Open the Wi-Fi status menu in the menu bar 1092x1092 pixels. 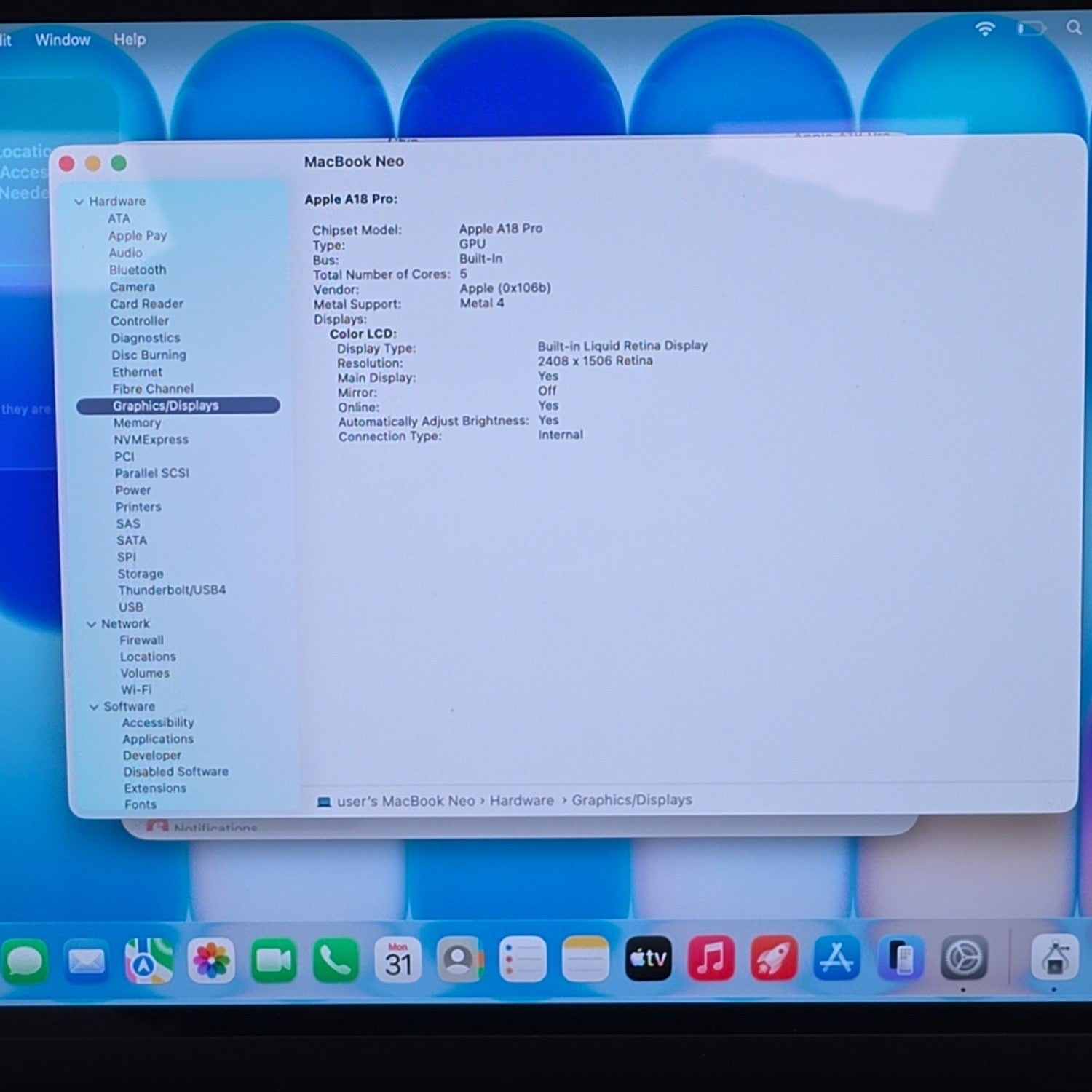985,28
